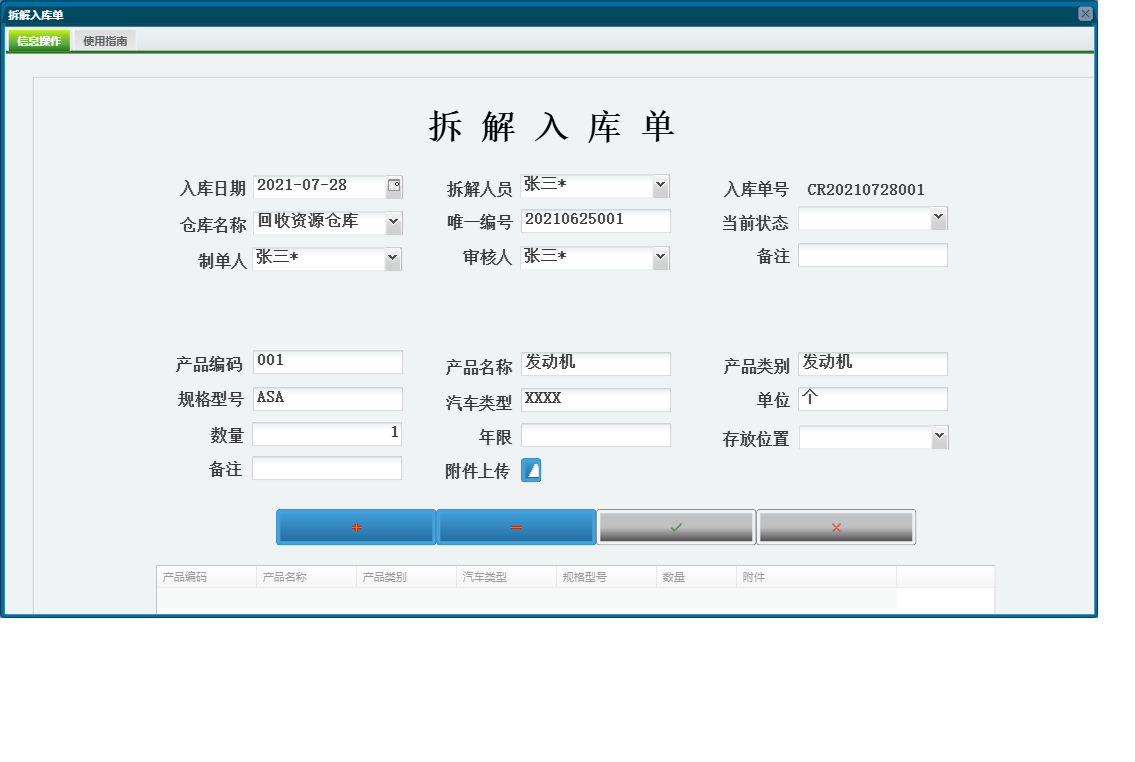Screen dimensions: 1135x762
Task: Click the blue − remove row button
Action: (x=516, y=526)
